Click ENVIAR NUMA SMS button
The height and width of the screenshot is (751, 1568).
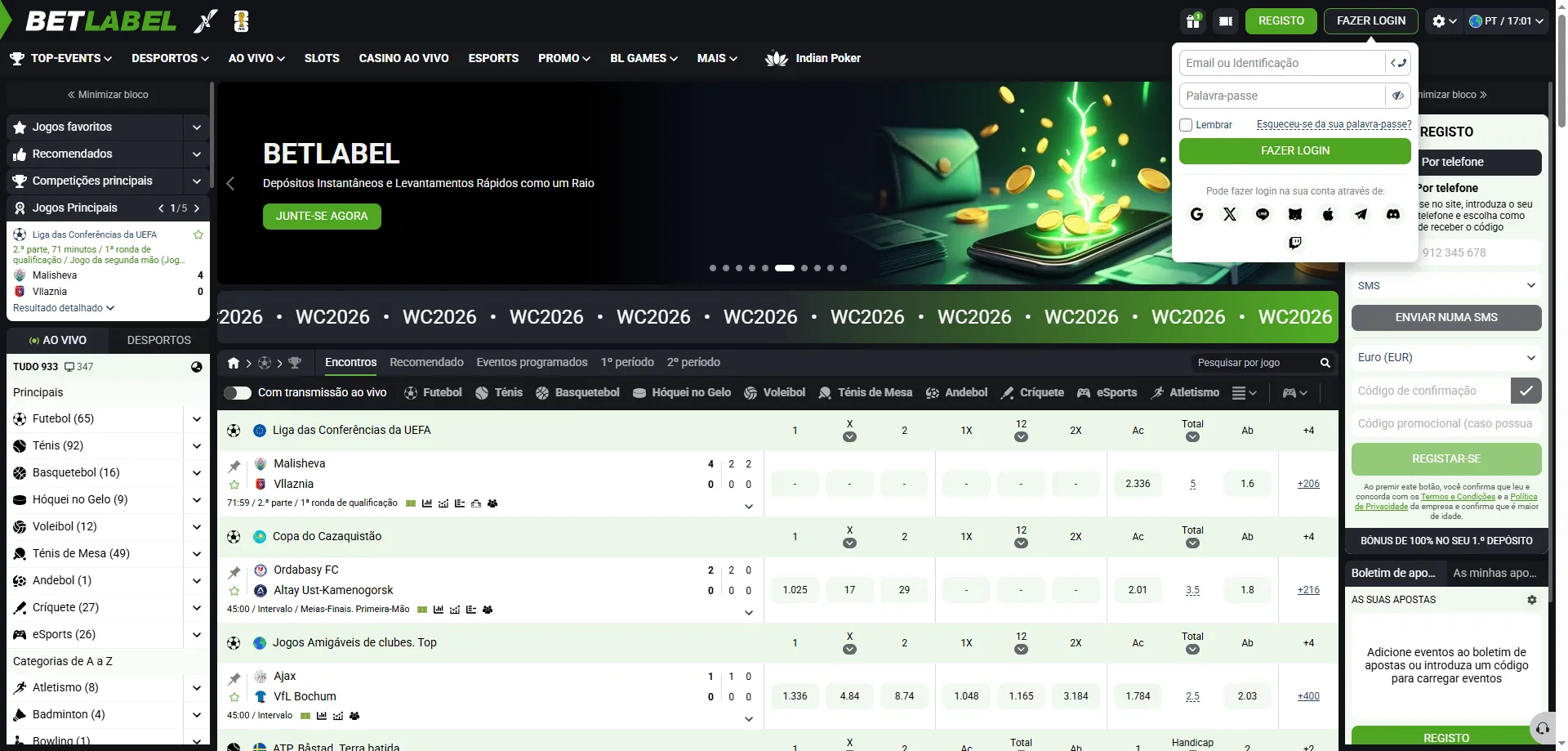1446,317
